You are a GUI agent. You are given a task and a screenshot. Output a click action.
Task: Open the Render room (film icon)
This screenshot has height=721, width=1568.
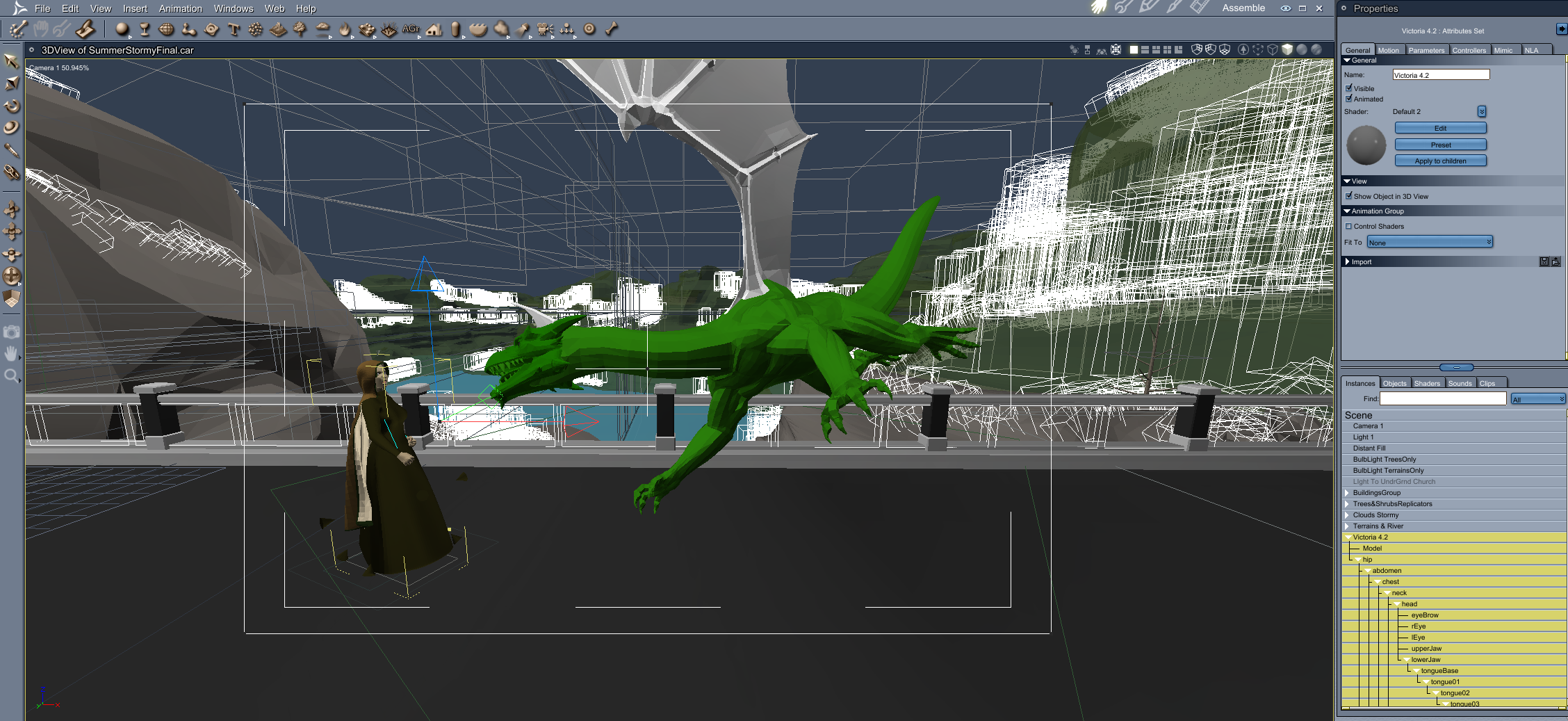1199,8
